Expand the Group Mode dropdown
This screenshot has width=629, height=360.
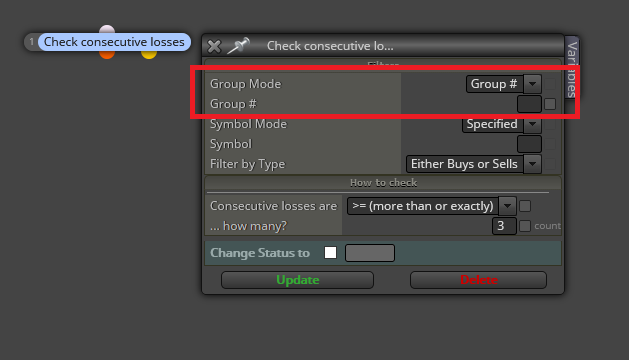tap(532, 84)
